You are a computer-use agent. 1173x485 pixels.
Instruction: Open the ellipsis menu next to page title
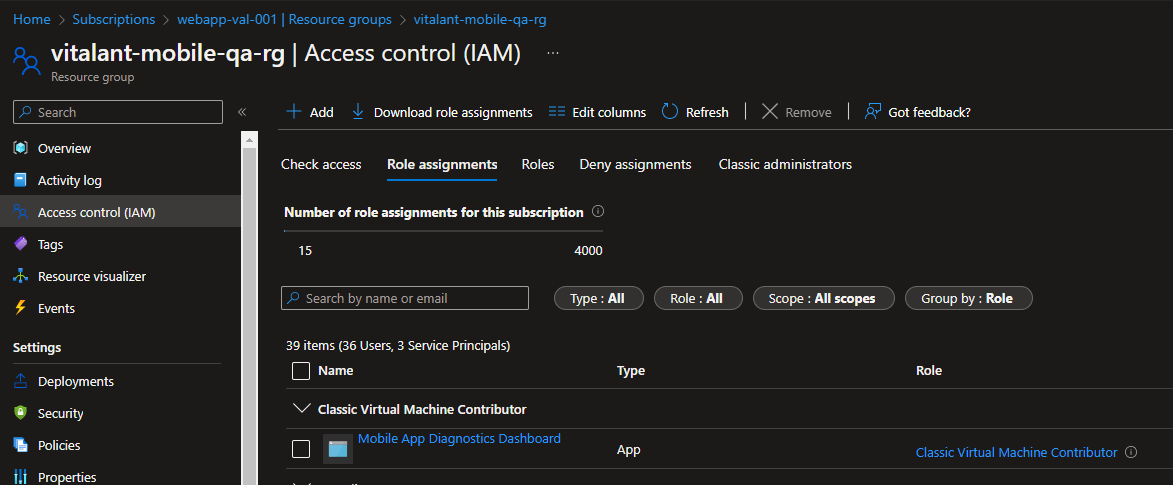point(553,53)
